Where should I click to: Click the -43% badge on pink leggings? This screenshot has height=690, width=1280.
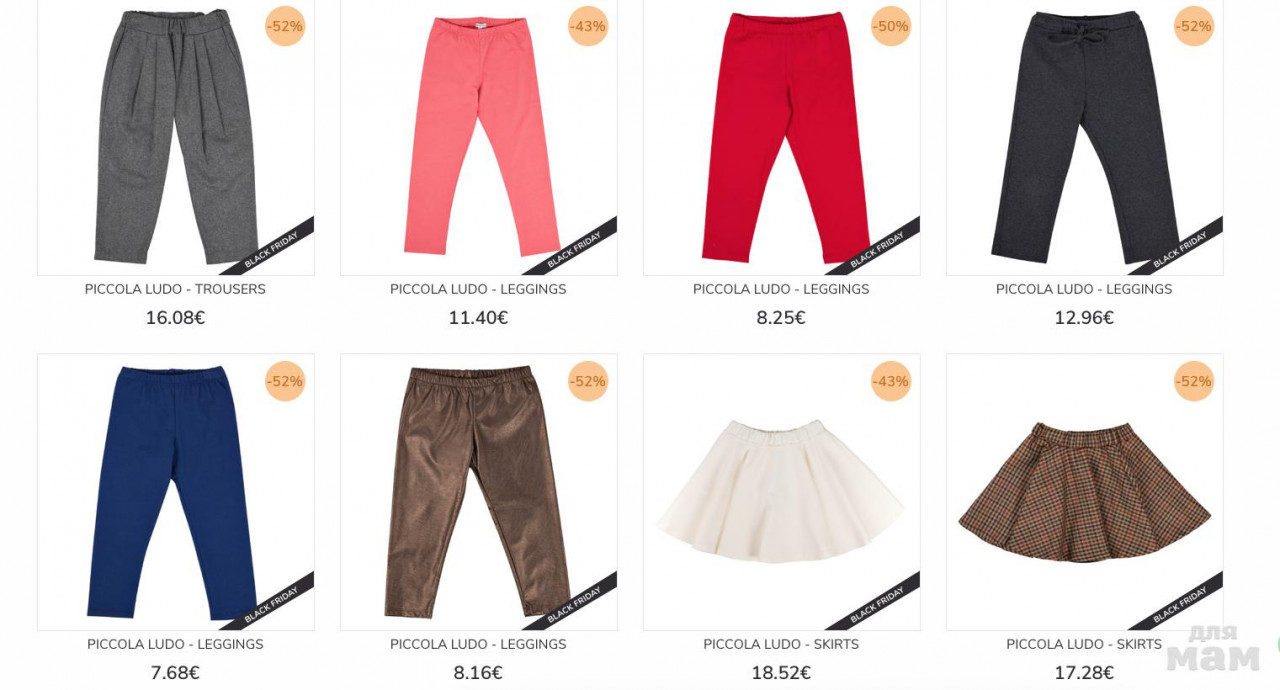(588, 26)
